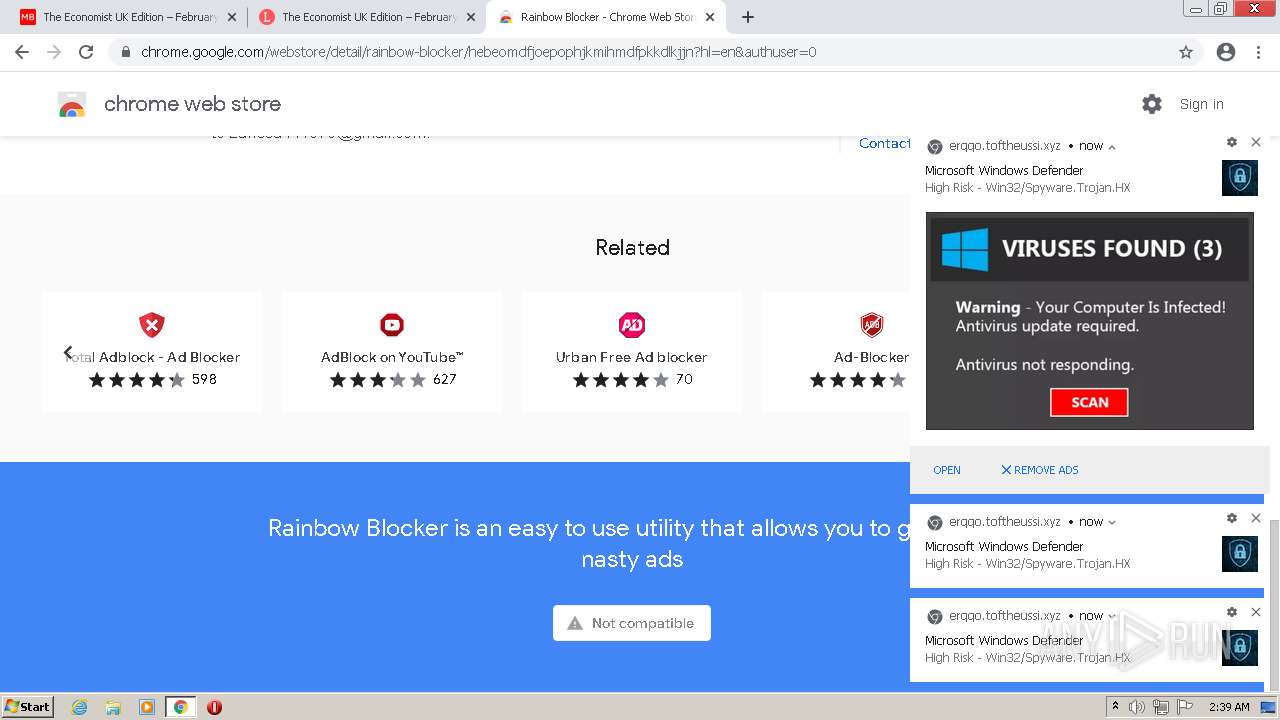
Task: Click the first notification's shield lock image
Action: coord(1240,178)
